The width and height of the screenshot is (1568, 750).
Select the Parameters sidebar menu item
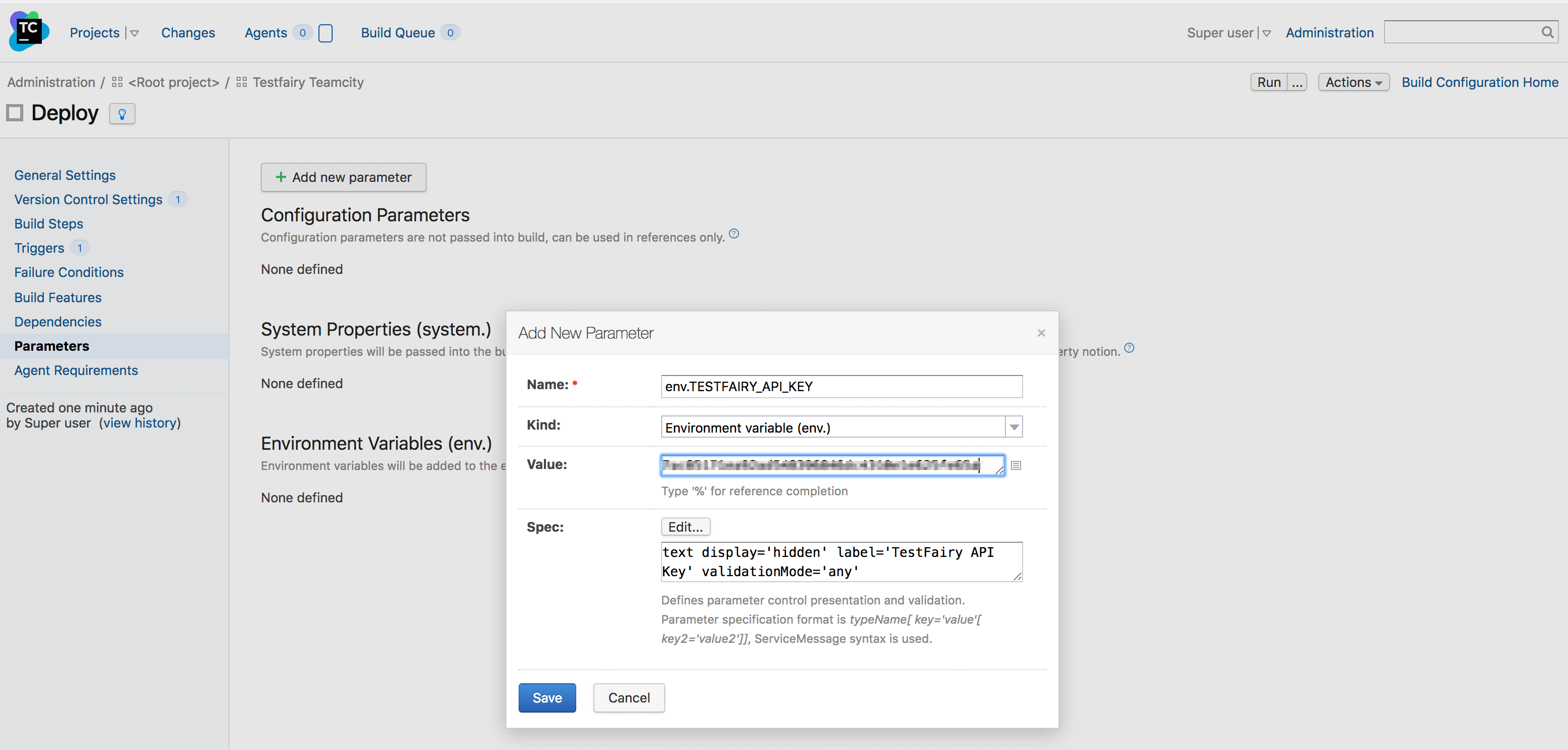click(52, 345)
